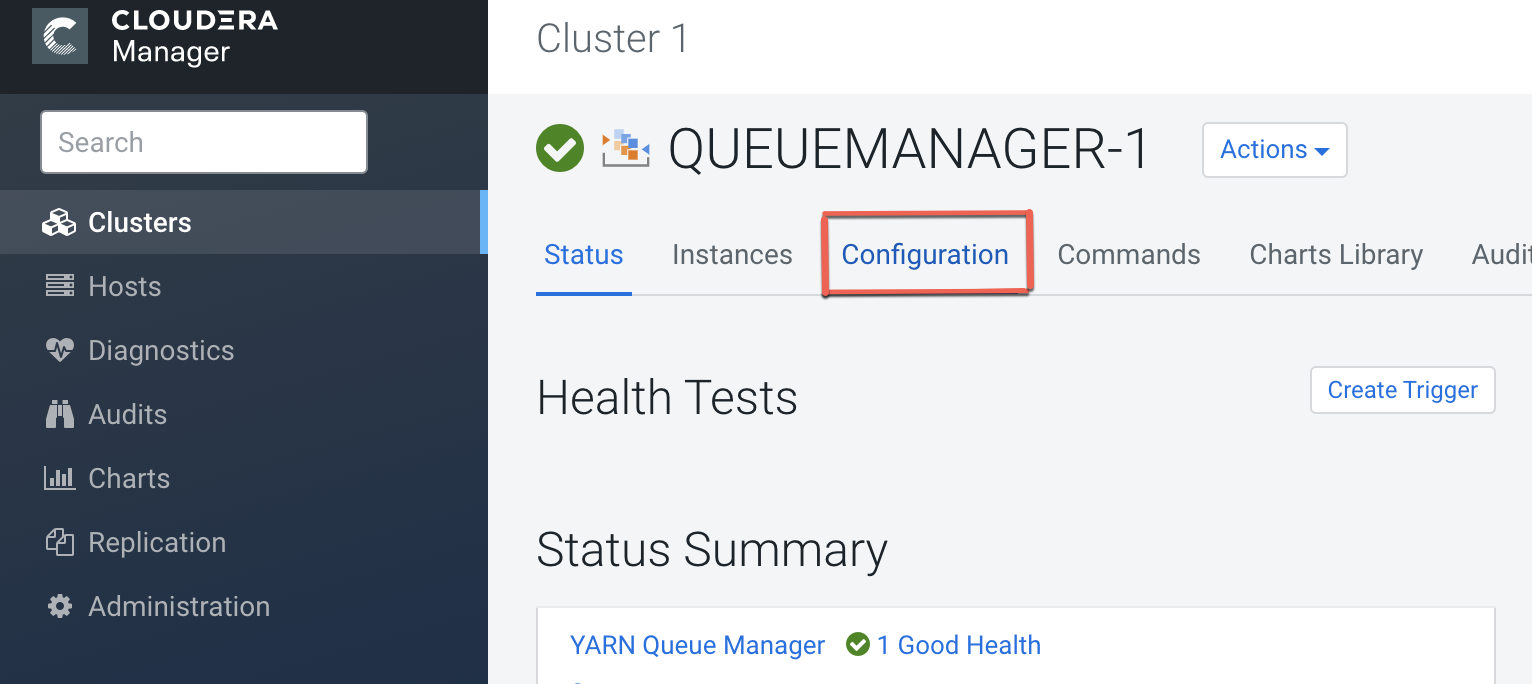Open the Status tab
The width and height of the screenshot is (1532, 684).
coord(583,255)
